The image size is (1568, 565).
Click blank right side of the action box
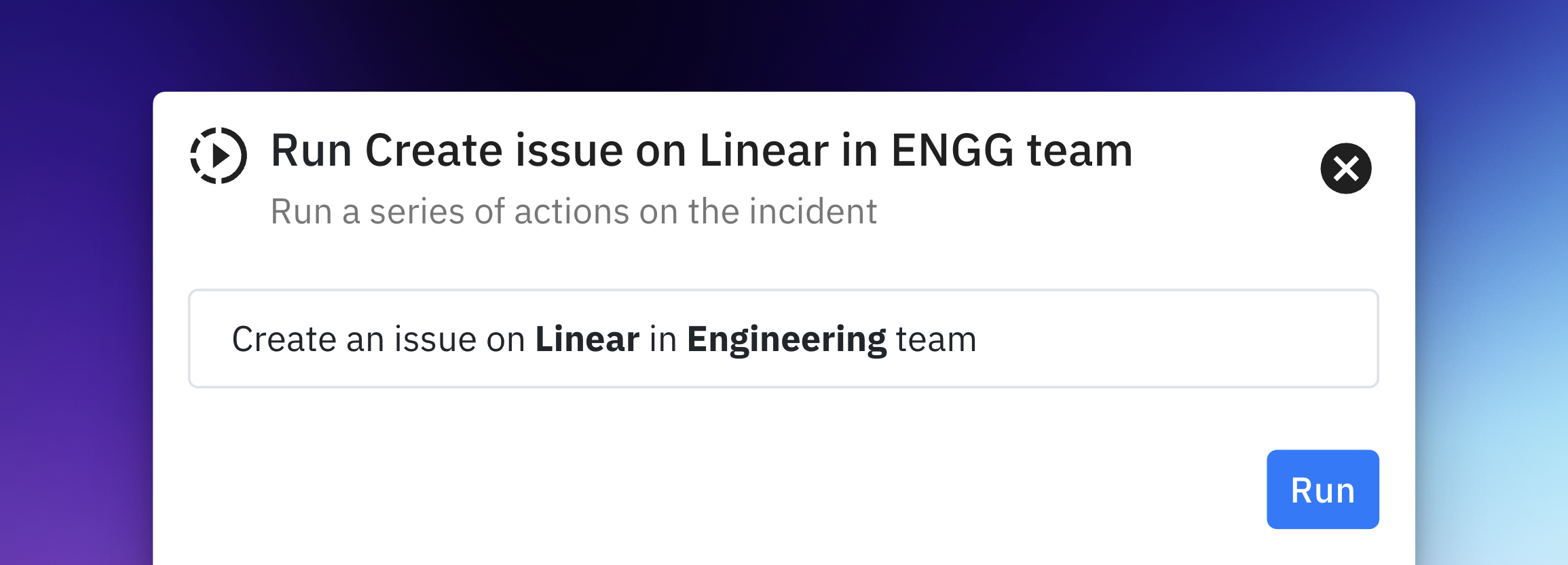pyautogui.click(x=1188, y=340)
